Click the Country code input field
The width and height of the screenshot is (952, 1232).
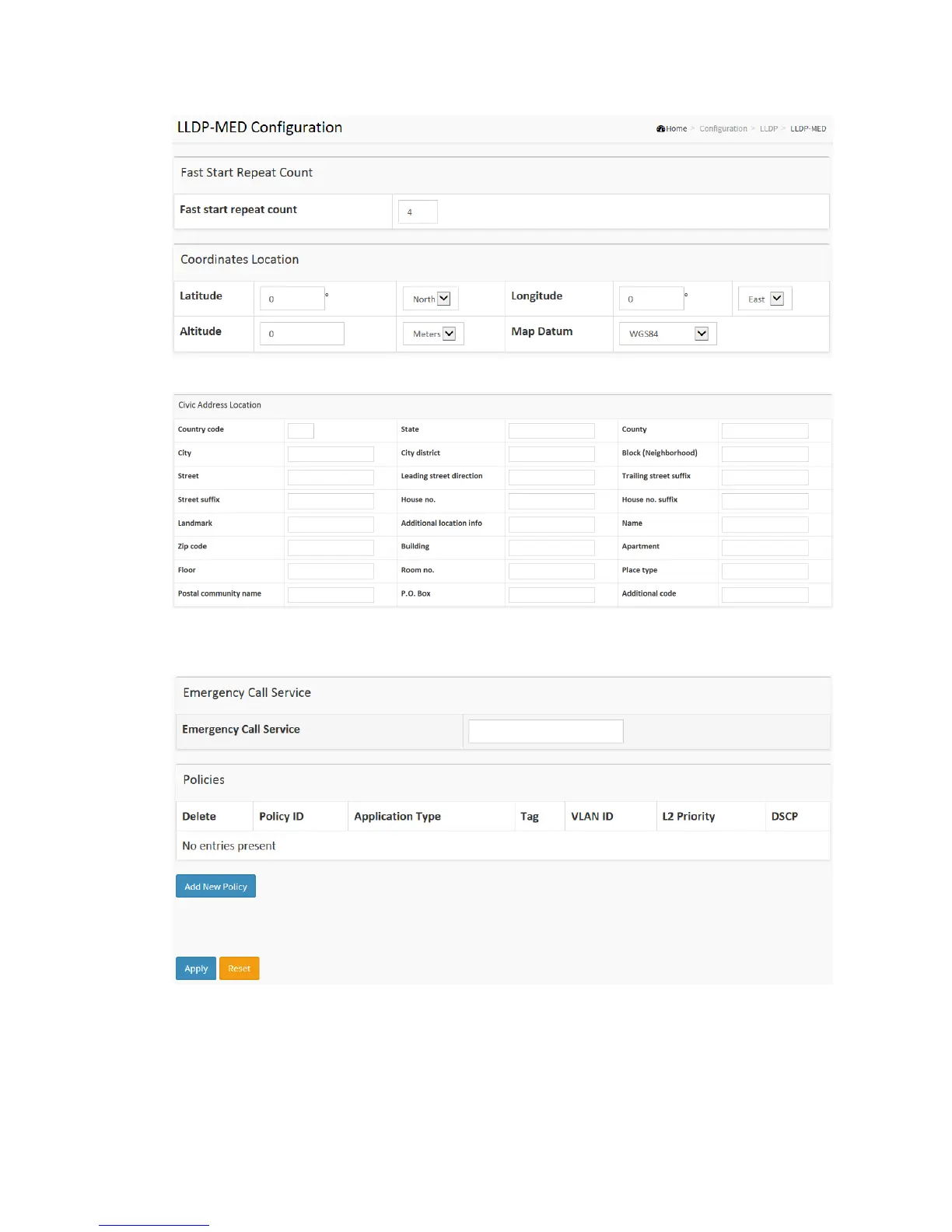300,431
